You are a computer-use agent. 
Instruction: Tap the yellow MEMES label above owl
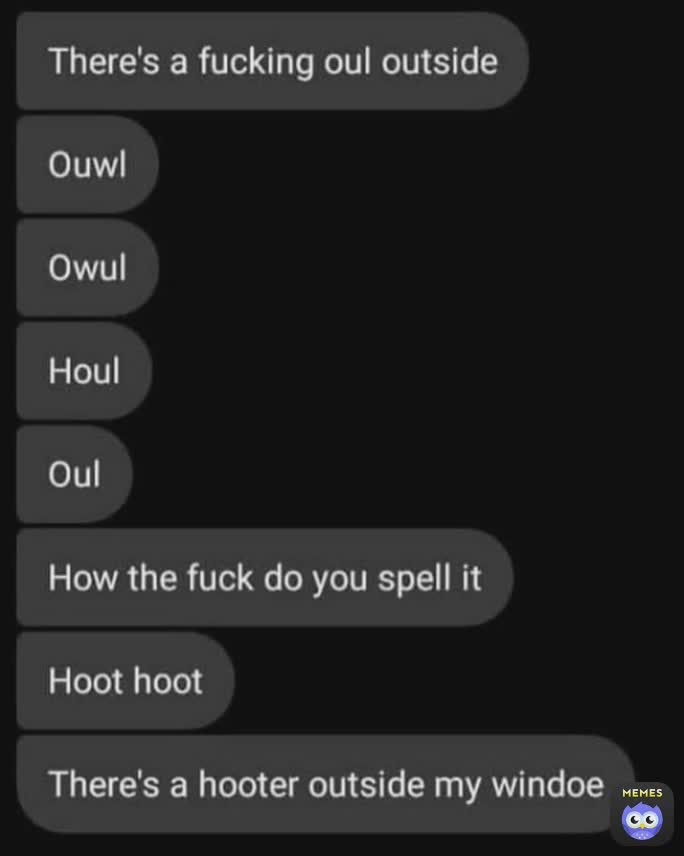(643, 793)
